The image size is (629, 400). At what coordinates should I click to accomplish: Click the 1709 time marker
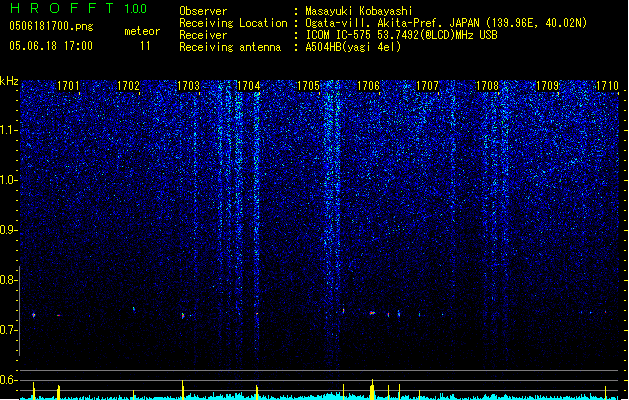[x=548, y=86]
